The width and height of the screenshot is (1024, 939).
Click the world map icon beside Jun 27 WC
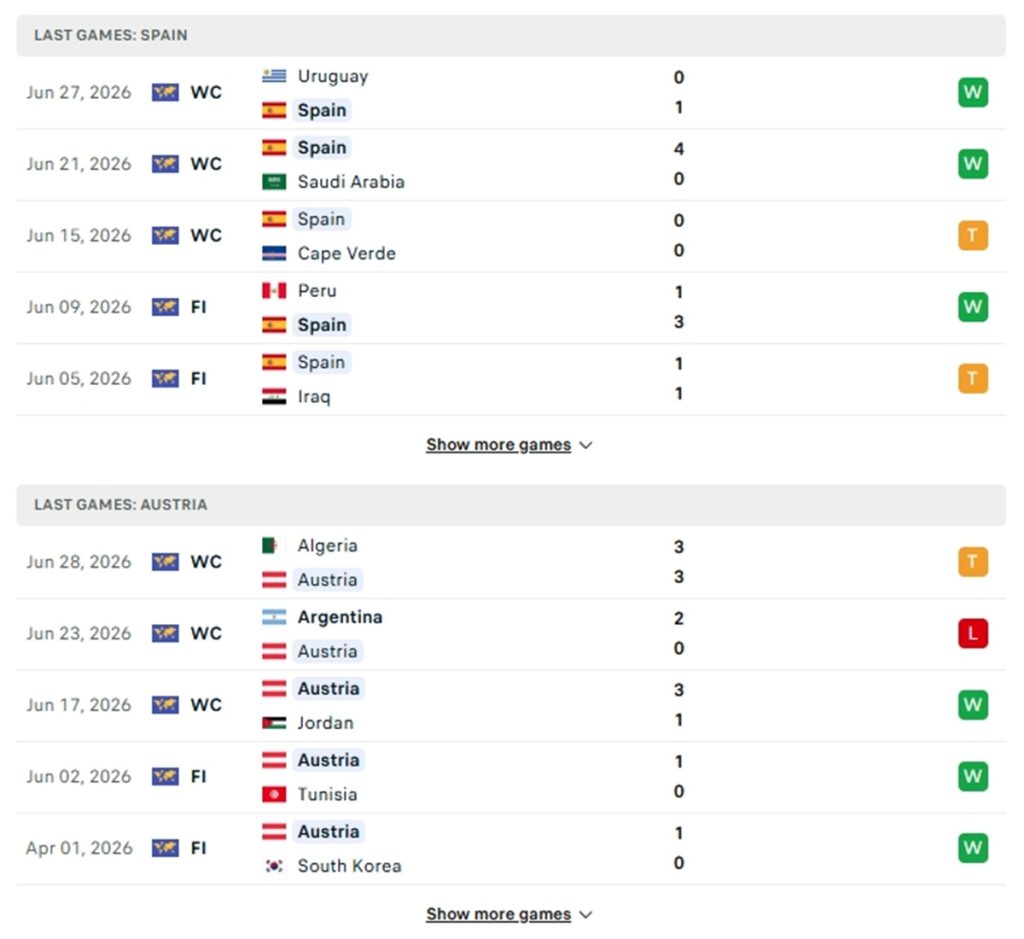click(165, 92)
